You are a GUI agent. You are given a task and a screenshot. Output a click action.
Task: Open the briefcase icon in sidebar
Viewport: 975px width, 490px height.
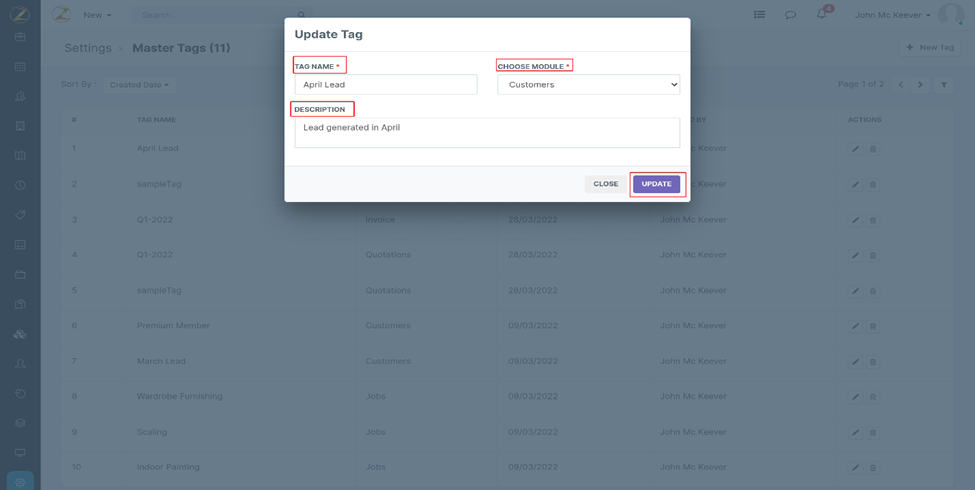pos(20,37)
